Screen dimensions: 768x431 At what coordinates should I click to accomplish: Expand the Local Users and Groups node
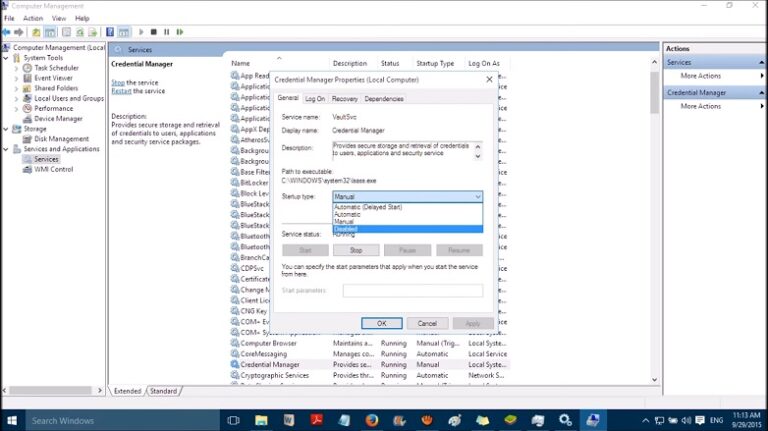coord(16,98)
